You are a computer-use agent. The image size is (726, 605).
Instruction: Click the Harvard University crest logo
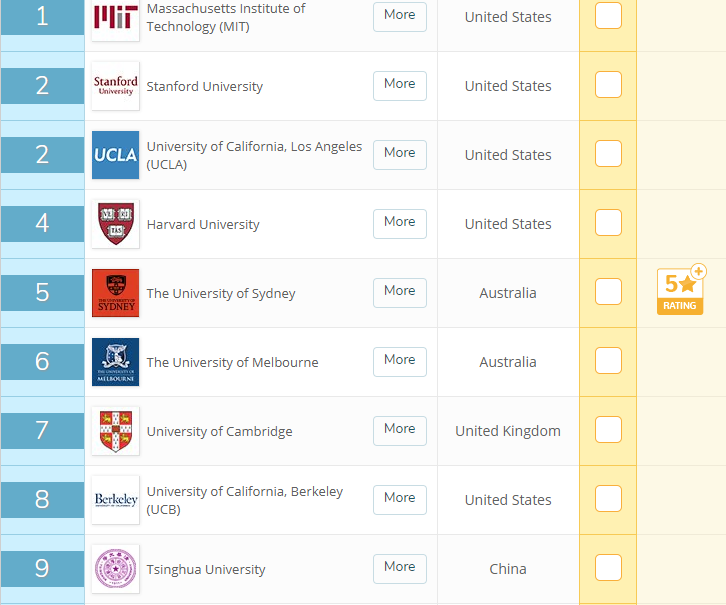click(x=115, y=224)
